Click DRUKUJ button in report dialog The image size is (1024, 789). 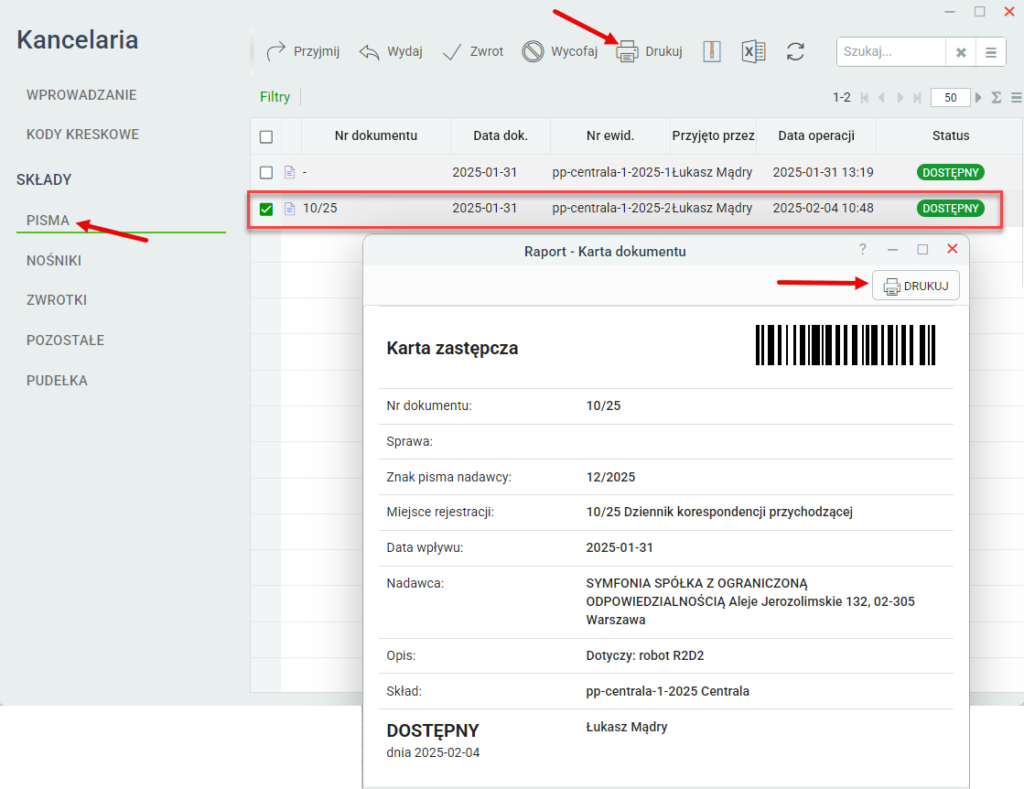[916, 285]
